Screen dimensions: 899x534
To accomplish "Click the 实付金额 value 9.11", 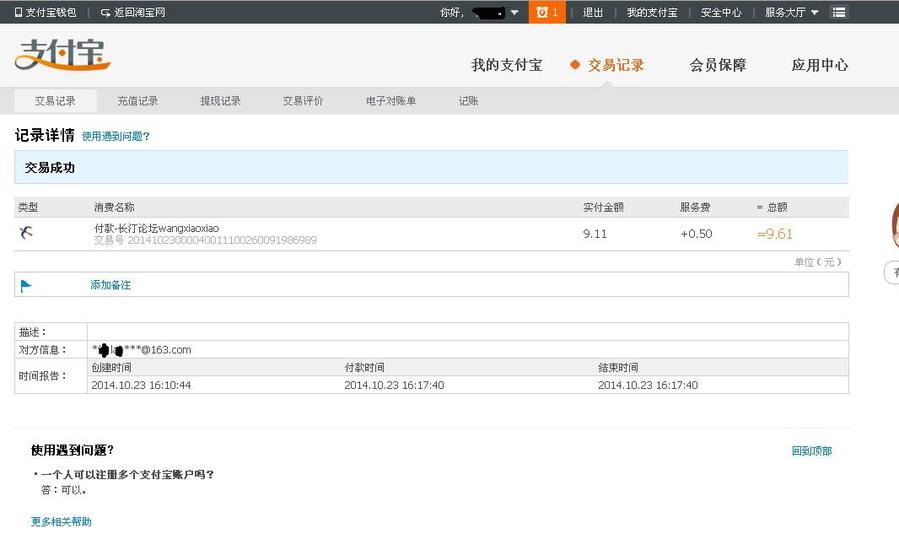I will [x=595, y=233].
